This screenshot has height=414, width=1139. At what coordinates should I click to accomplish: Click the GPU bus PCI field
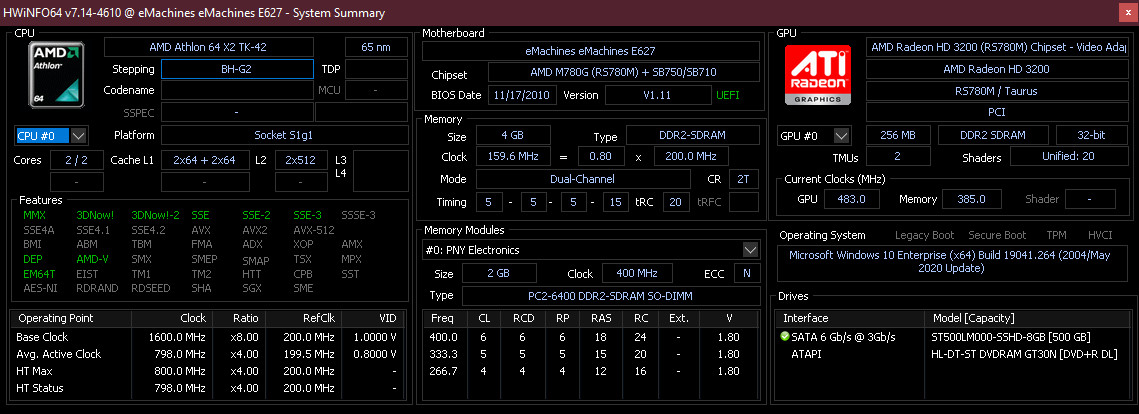(x=996, y=113)
